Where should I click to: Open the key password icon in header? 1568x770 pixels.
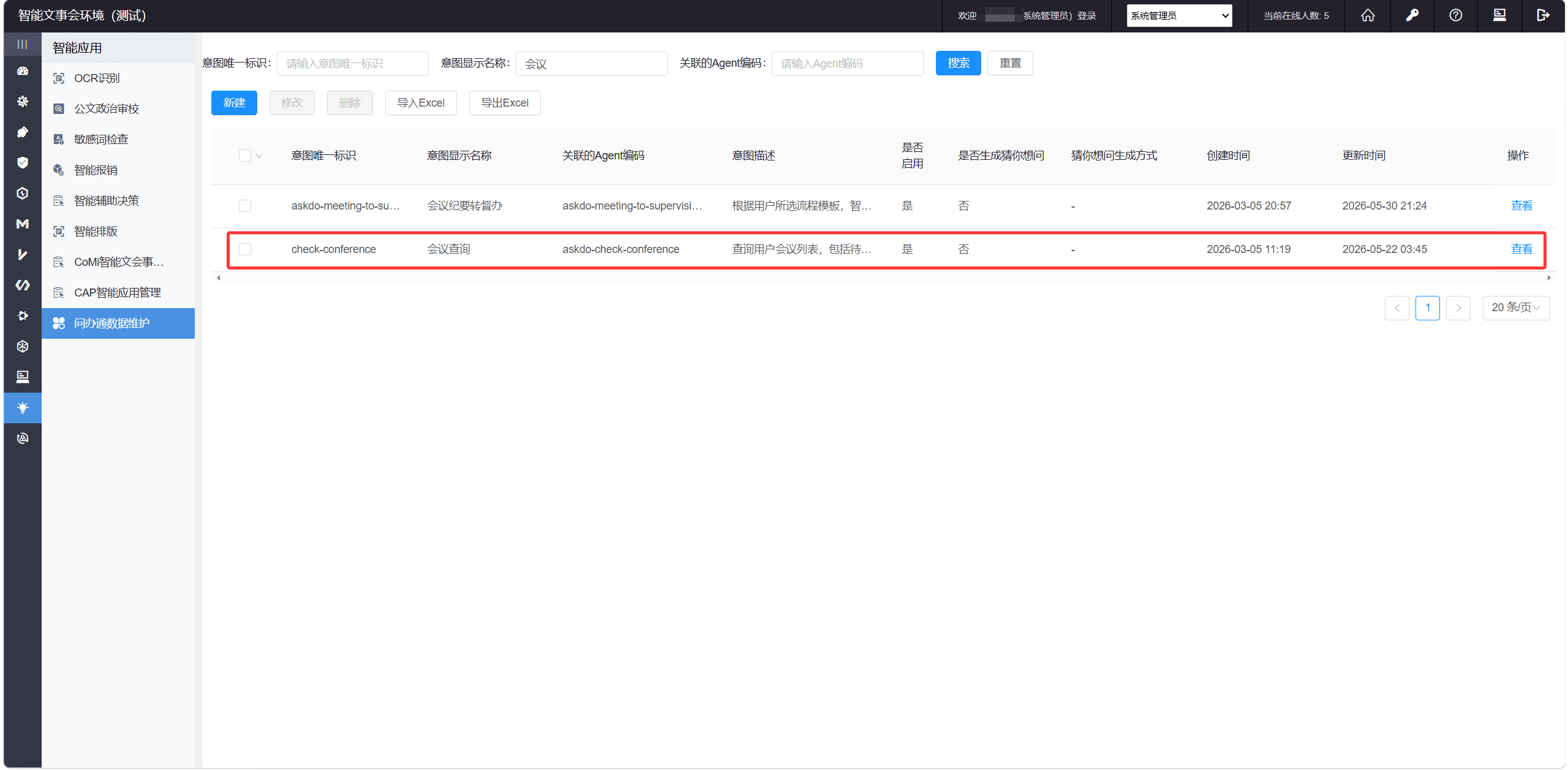pyautogui.click(x=1412, y=16)
